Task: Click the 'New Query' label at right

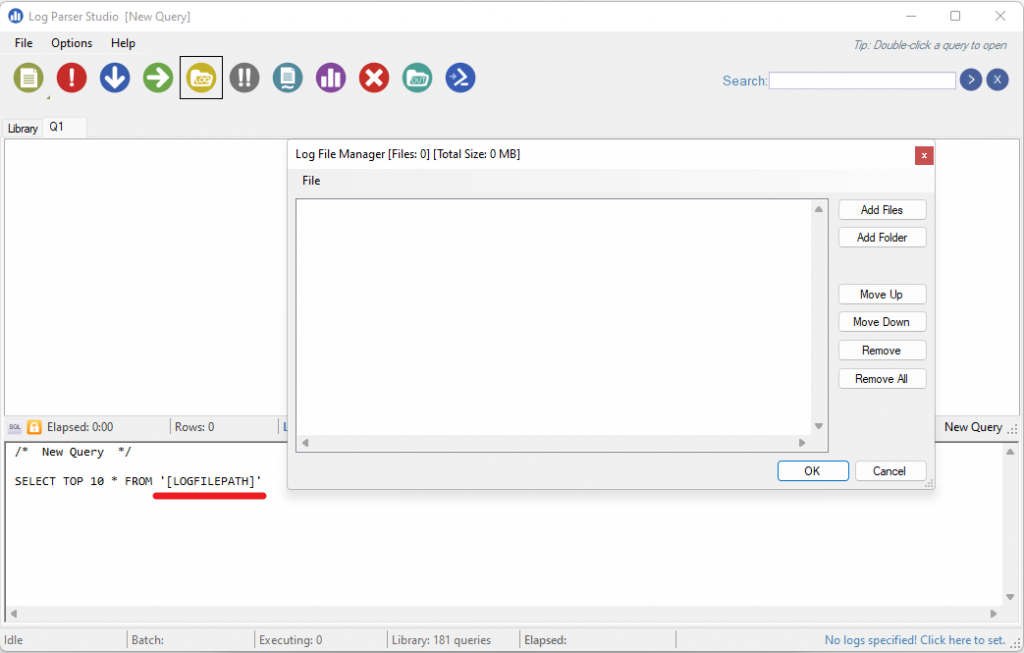Action: [x=973, y=427]
